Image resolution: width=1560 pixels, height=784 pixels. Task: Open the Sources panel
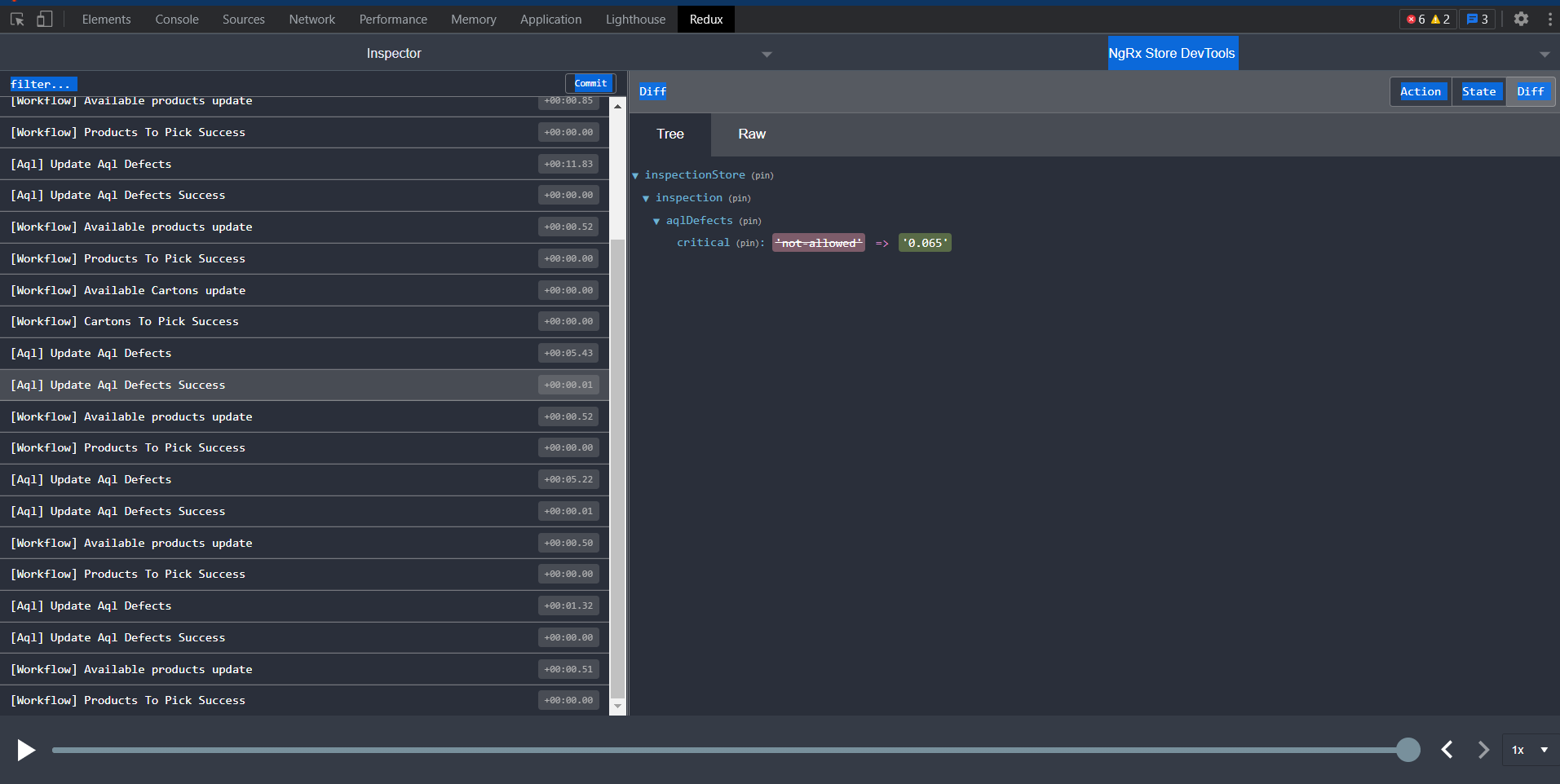tap(244, 19)
